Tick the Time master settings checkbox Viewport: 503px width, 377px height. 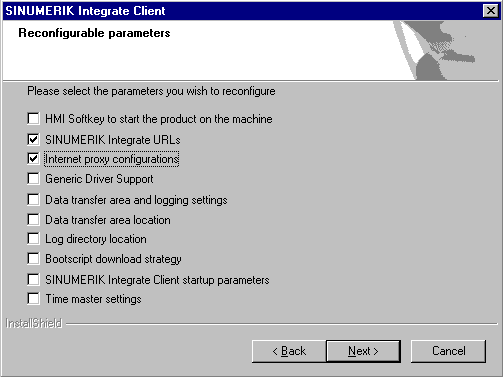(x=33, y=299)
